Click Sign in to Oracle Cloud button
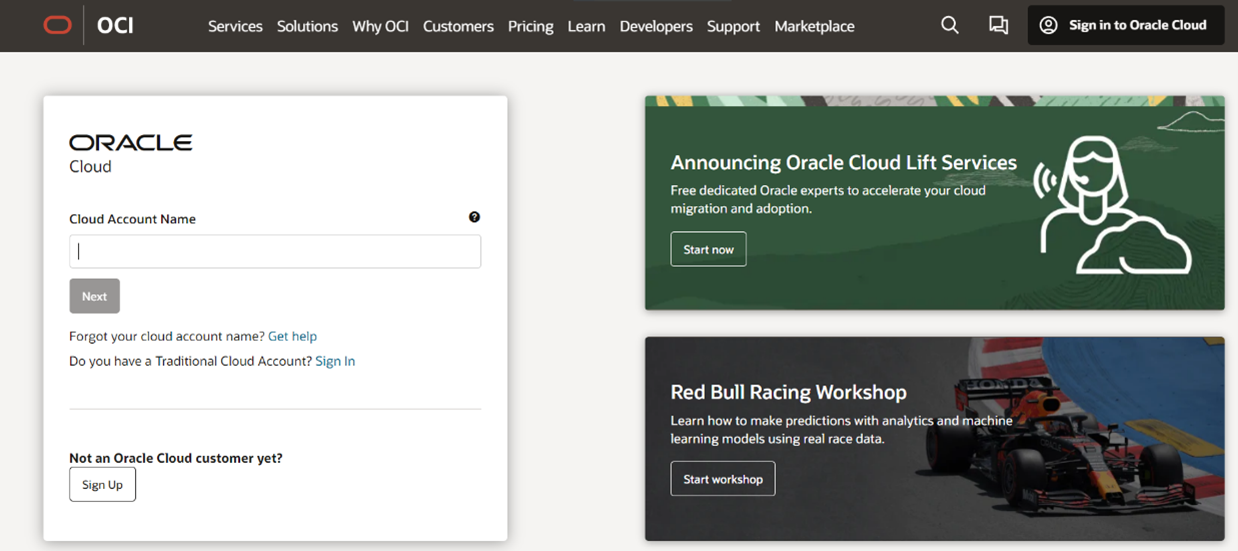 coord(1126,25)
